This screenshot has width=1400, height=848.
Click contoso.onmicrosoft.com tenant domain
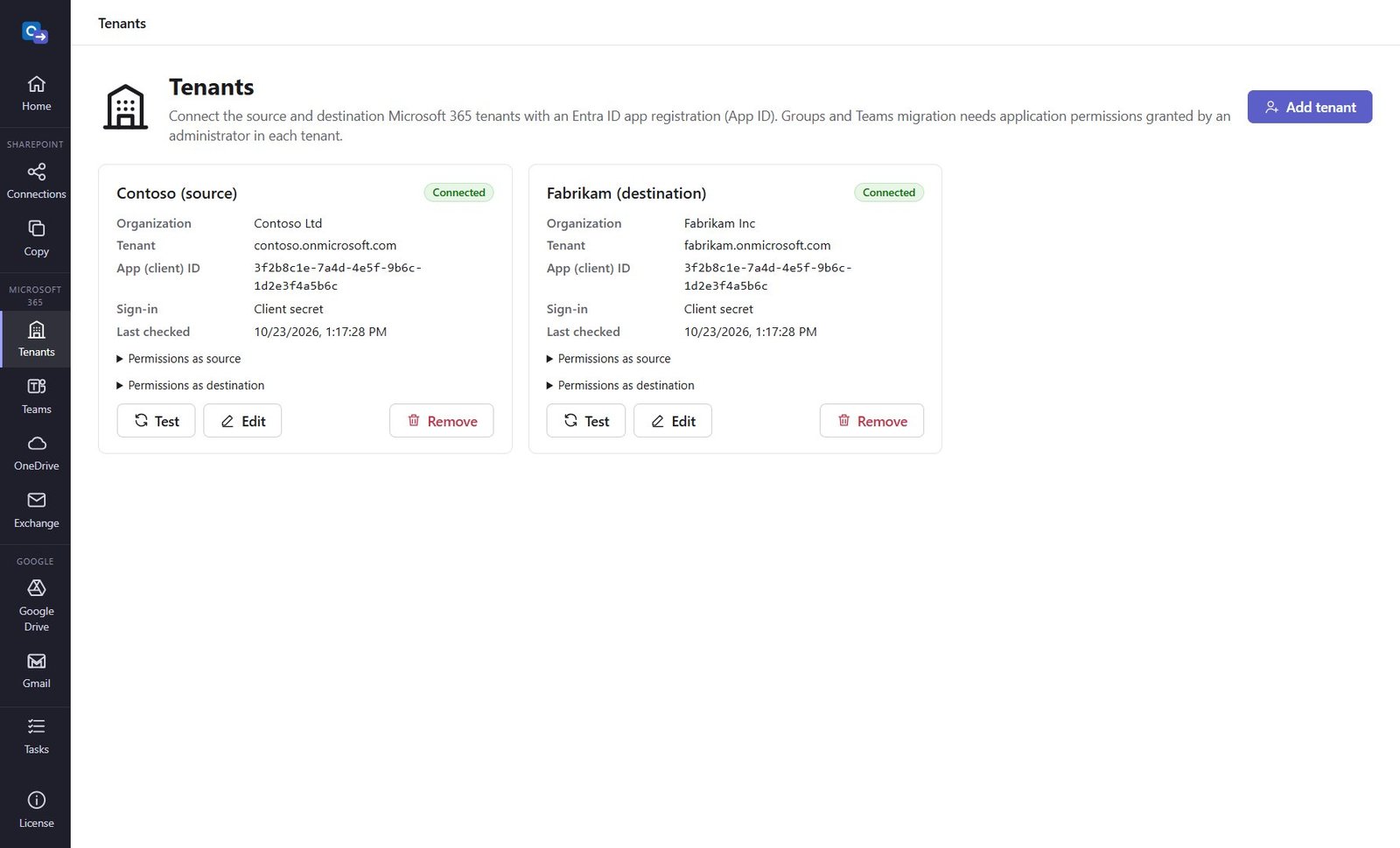pos(325,246)
